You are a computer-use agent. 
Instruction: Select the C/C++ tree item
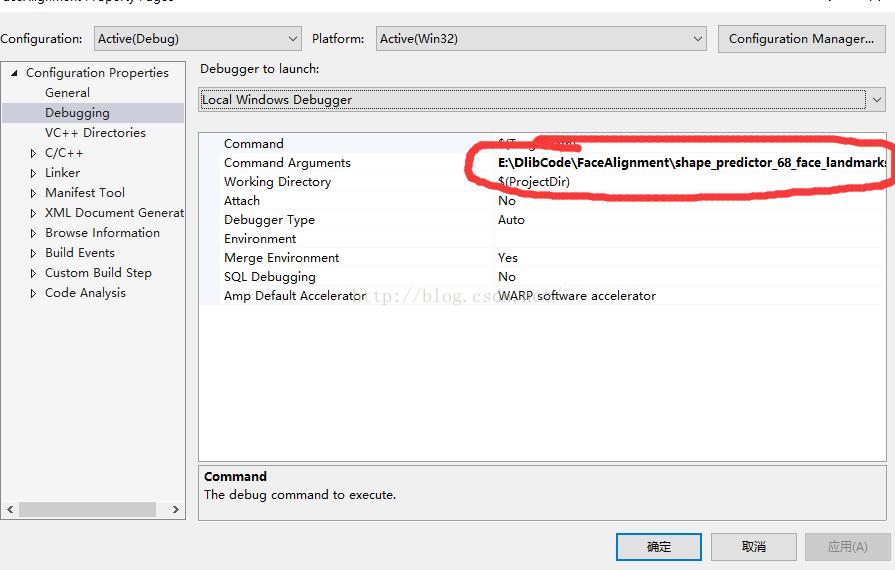64,153
